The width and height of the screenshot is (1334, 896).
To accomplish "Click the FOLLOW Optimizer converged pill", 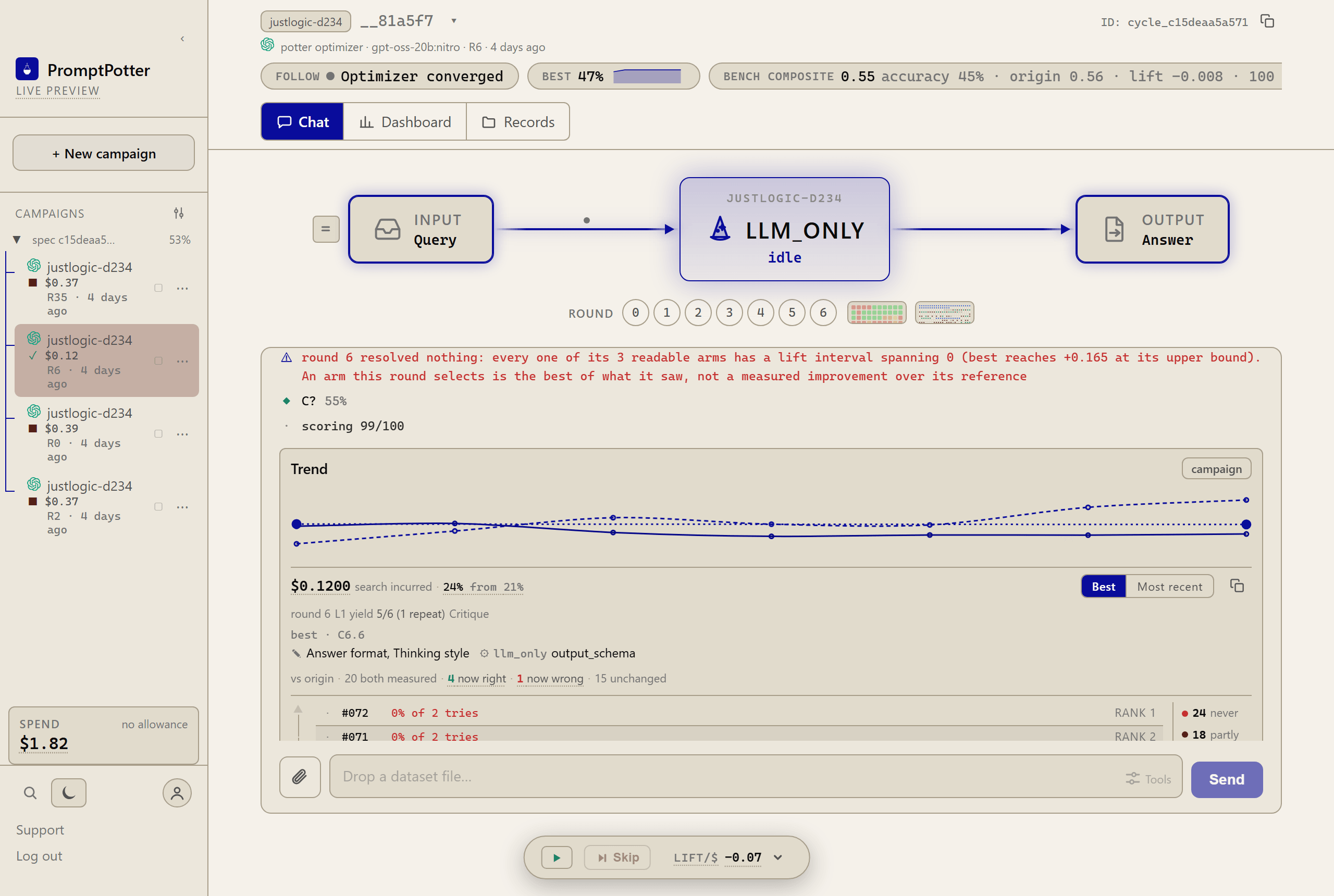I will 389,76.
